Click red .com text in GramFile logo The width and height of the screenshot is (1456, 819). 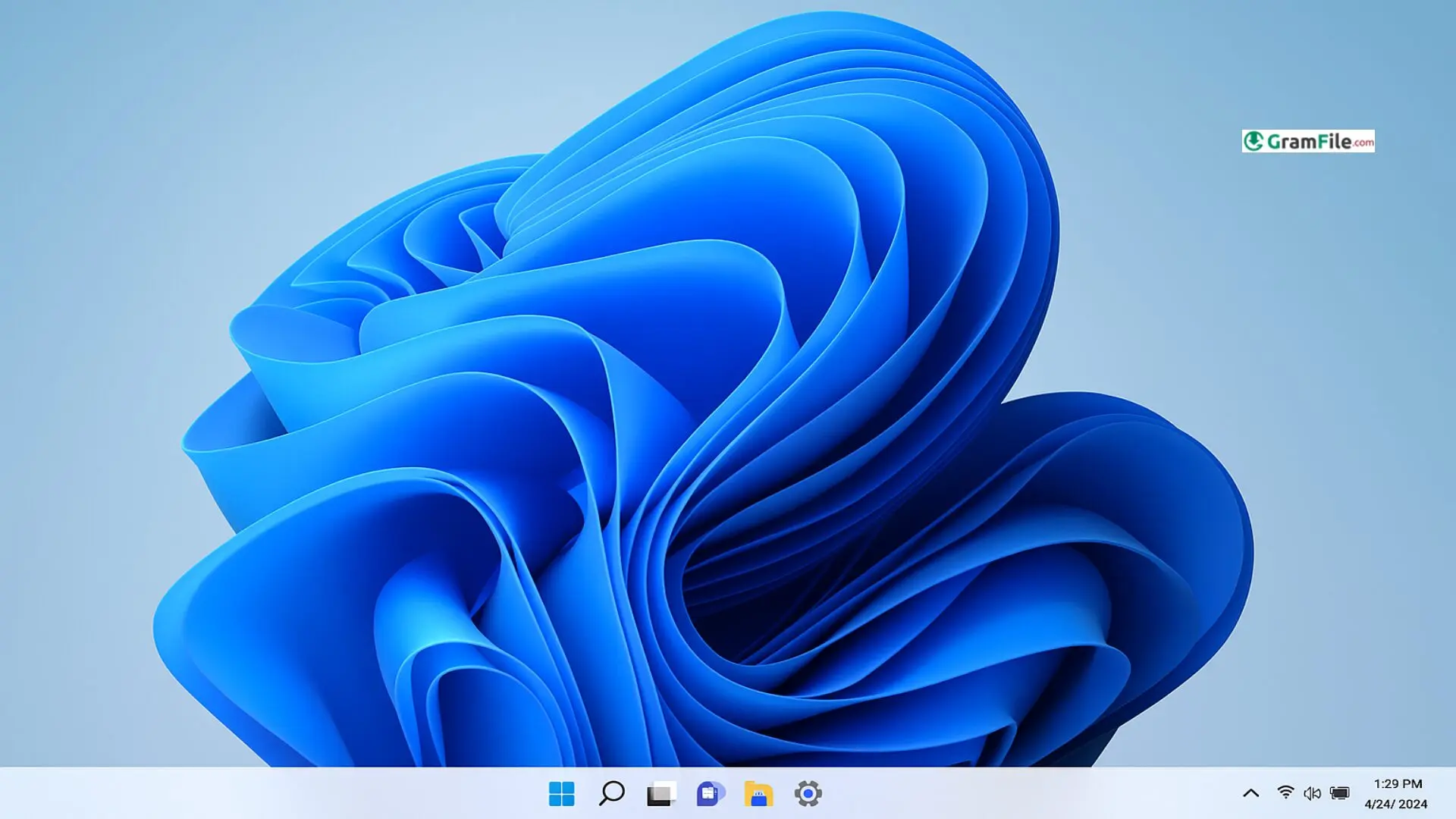click(1363, 143)
